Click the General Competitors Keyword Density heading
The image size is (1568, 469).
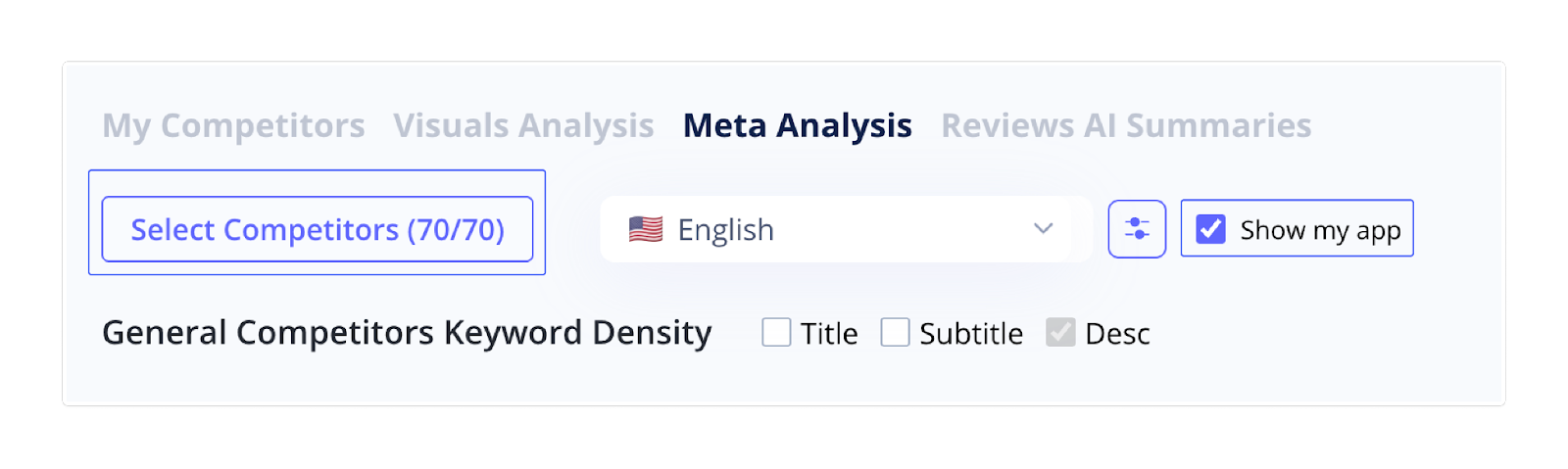point(407,333)
